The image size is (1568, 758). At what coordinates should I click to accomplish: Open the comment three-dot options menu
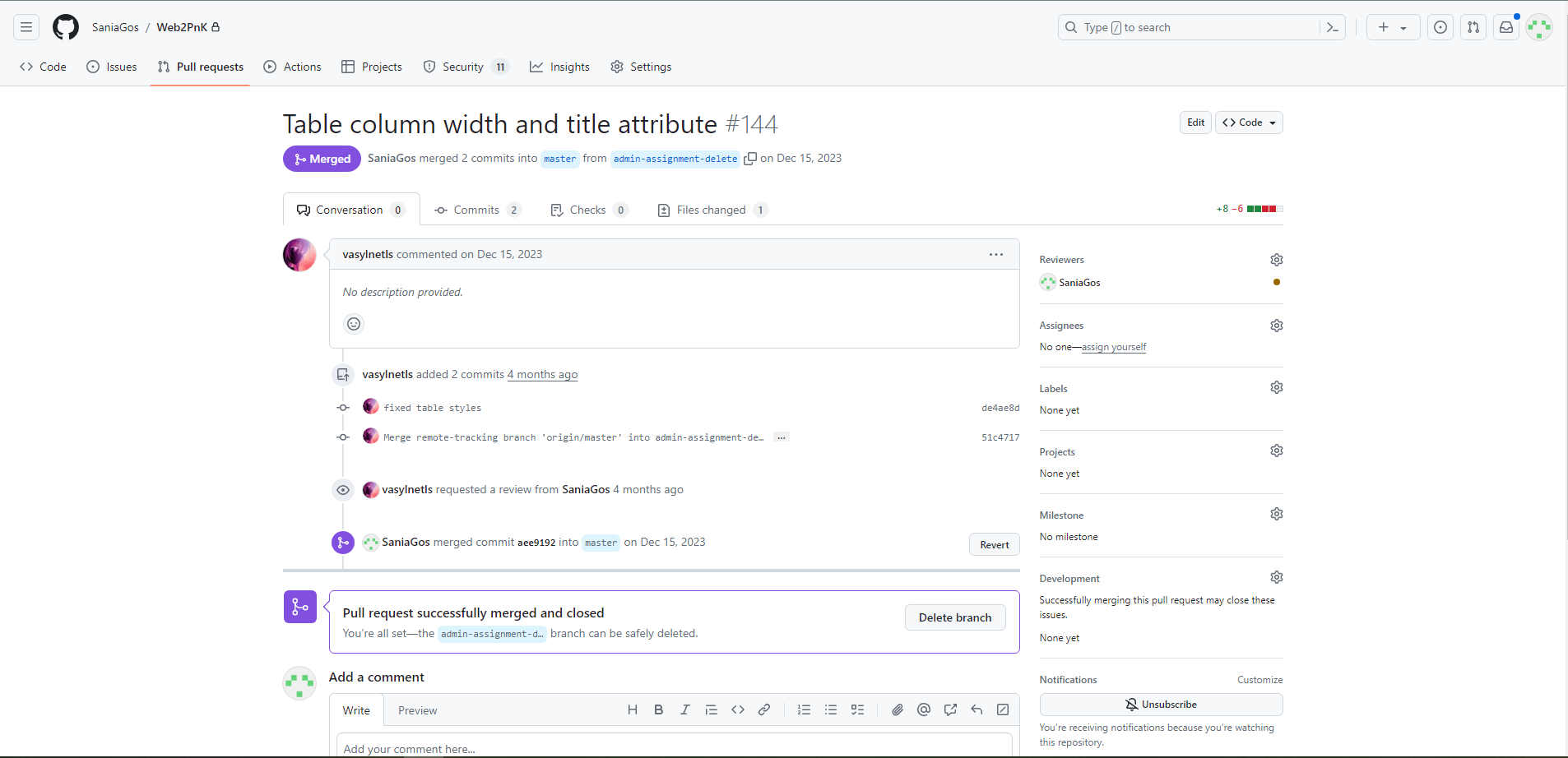(995, 255)
